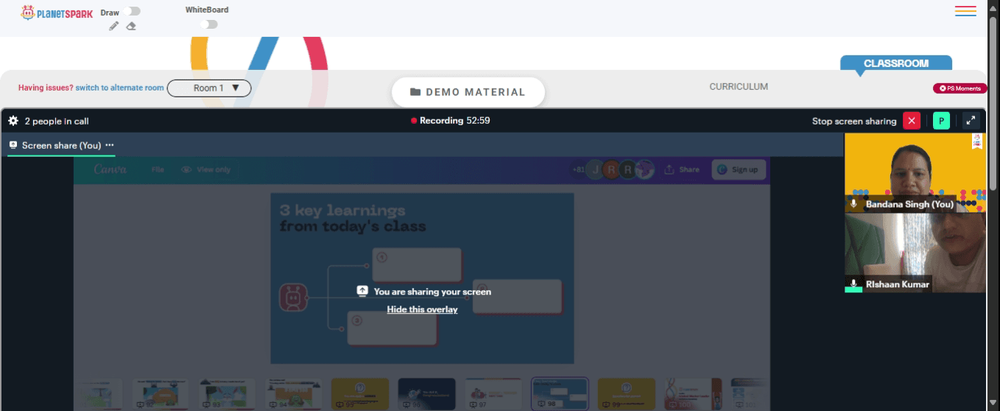Select slide thumbnail 99
Screen dimensions: 1000x411
tap(626, 393)
